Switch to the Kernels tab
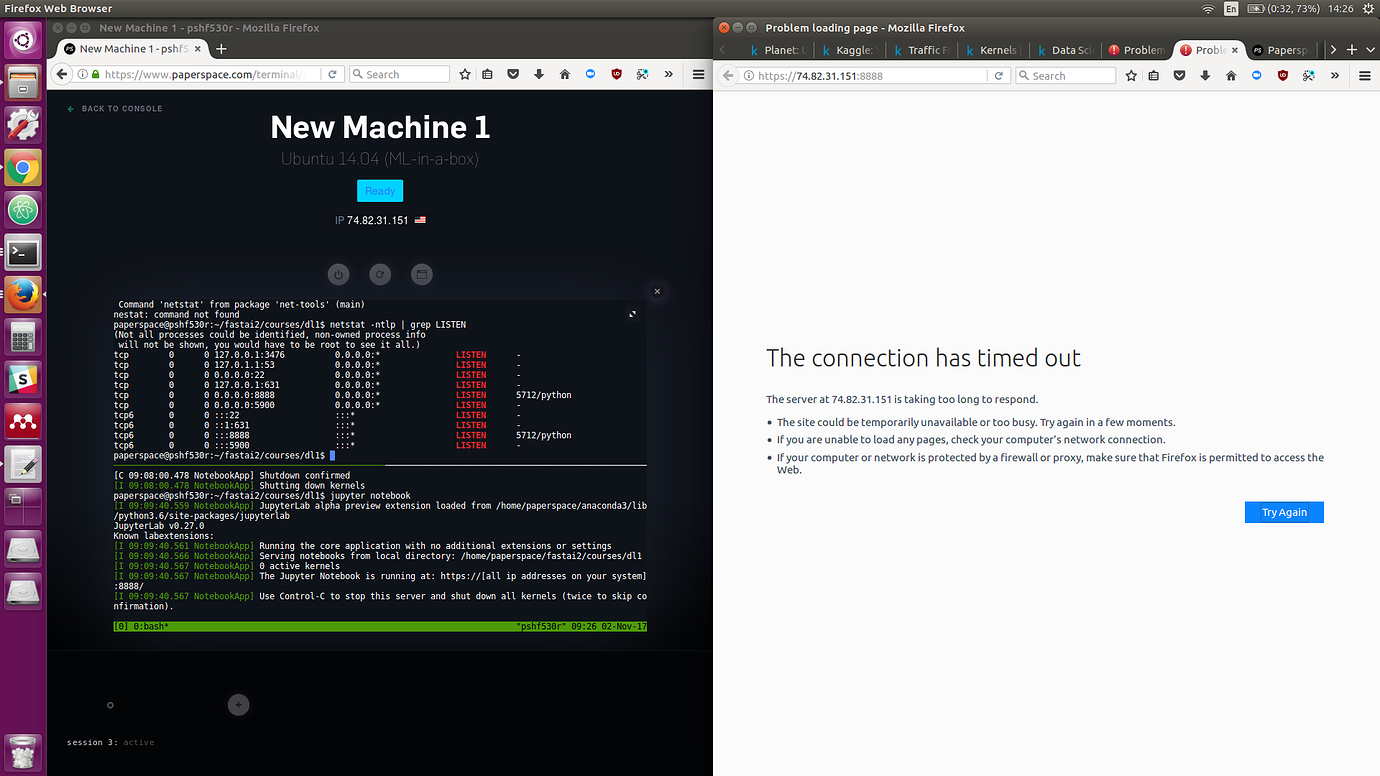Viewport: 1380px width, 776px height. tap(992, 49)
